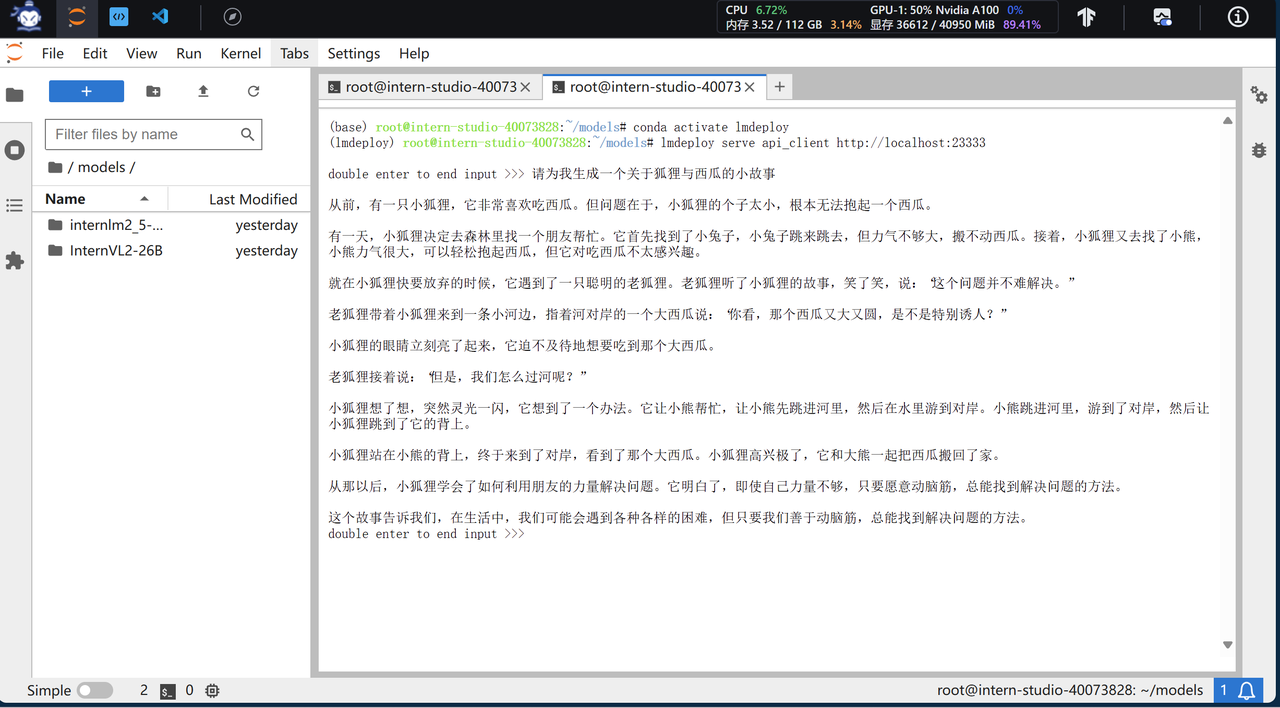Click the notification count 1 in status bar
The width and height of the screenshot is (1280, 708).
[1223, 691]
